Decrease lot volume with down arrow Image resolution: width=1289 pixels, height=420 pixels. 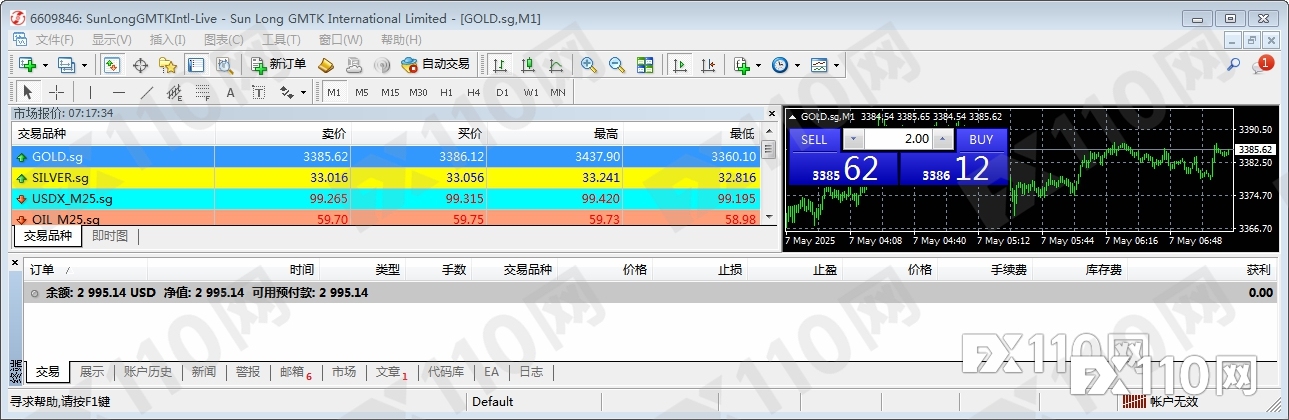[854, 139]
